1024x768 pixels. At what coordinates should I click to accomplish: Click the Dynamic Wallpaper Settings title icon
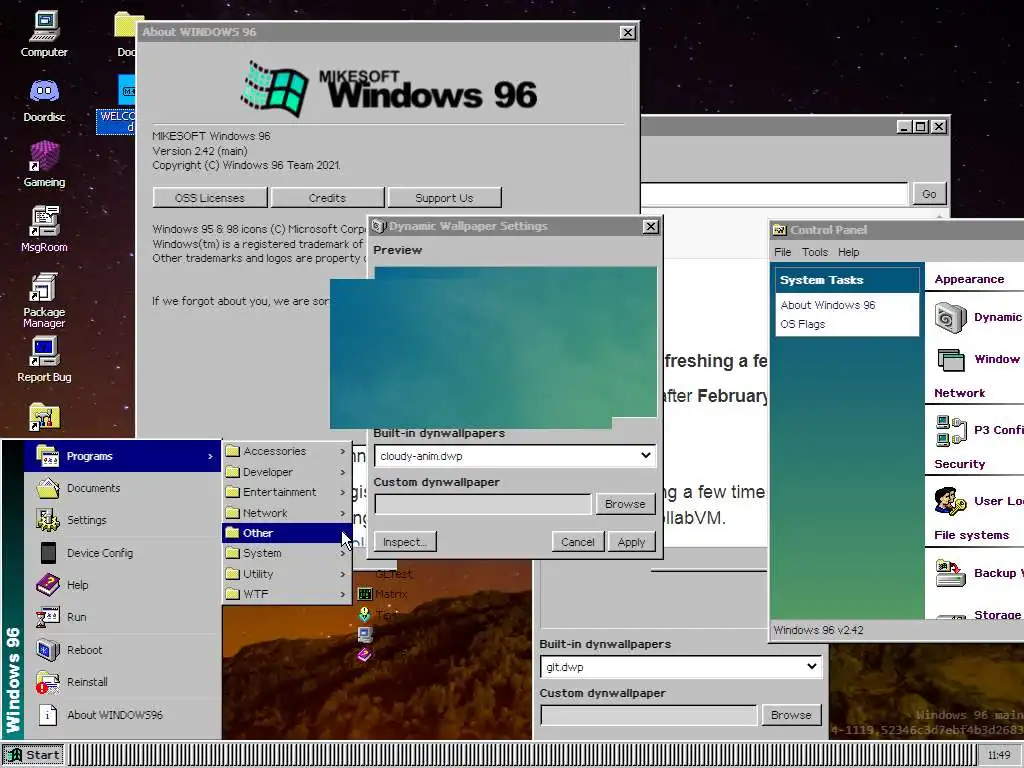pyautogui.click(x=379, y=226)
